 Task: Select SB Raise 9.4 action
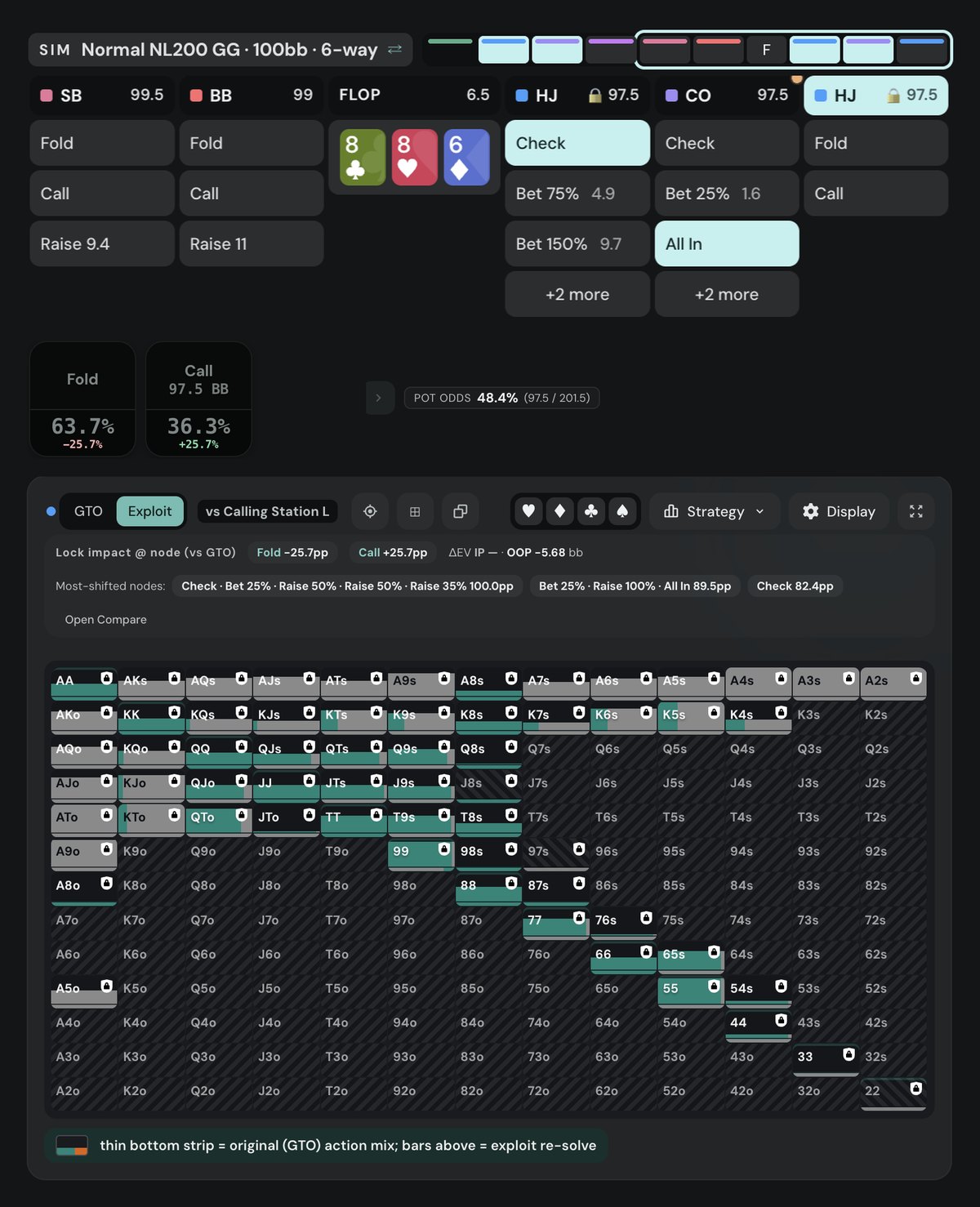click(102, 243)
